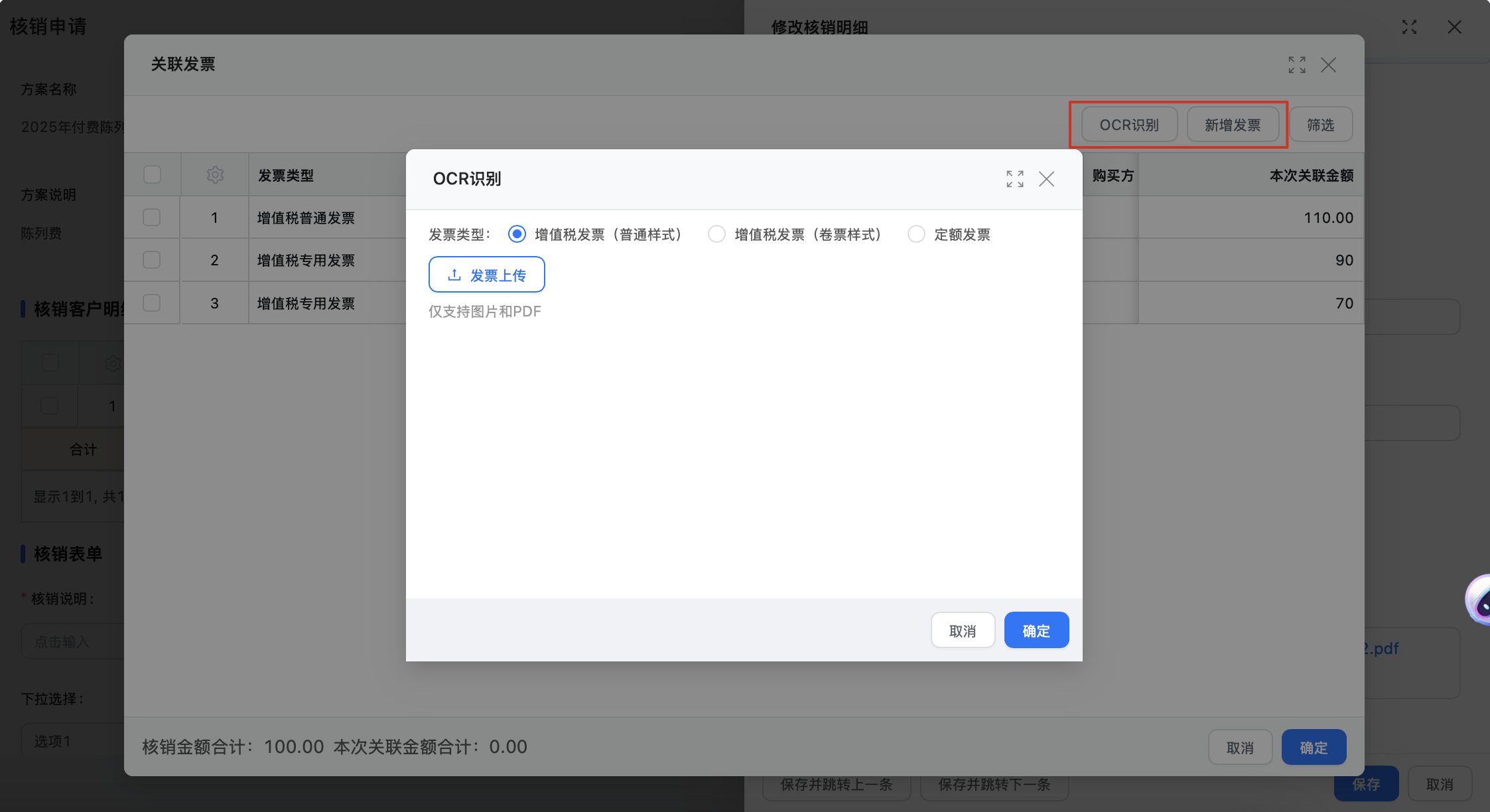
Task: Click the 发票上传 upload button
Action: coord(486,275)
